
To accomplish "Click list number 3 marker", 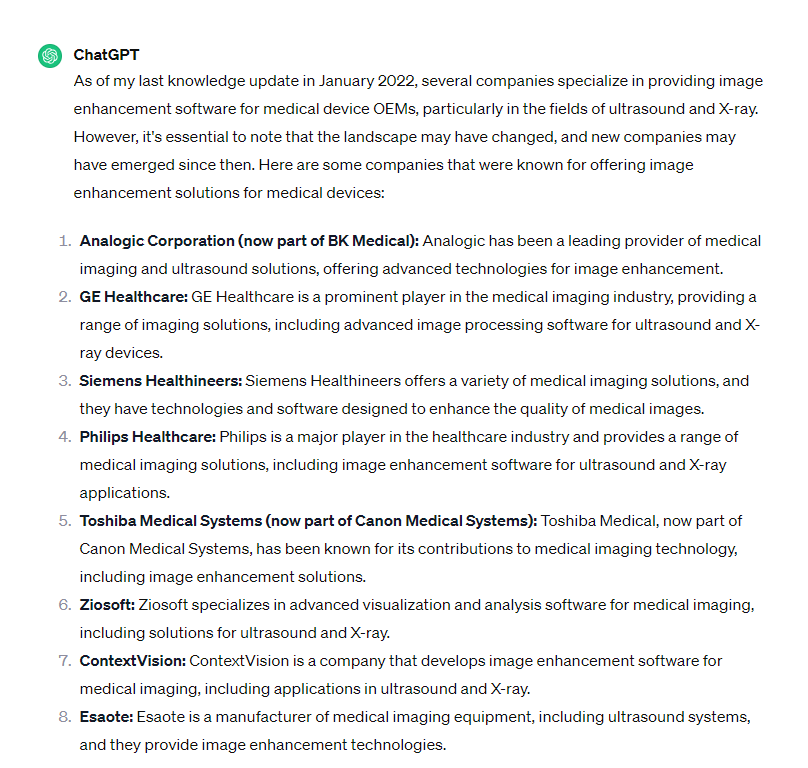I will point(64,381).
